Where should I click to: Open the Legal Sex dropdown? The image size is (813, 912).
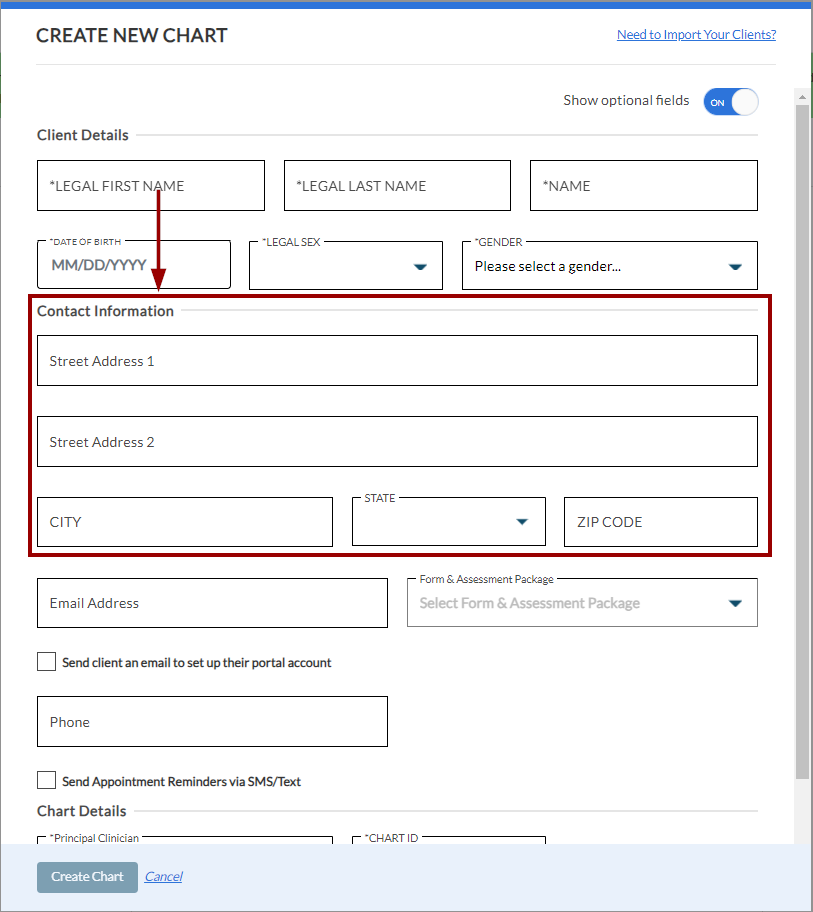tap(345, 266)
